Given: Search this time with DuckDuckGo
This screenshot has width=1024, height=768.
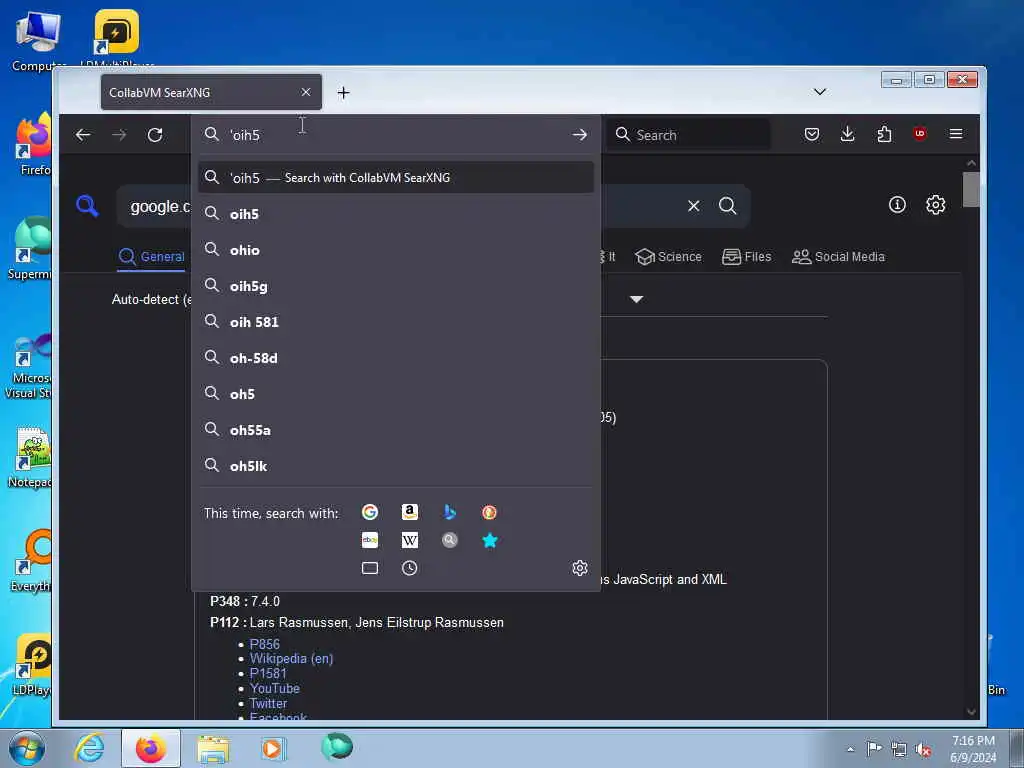Looking at the screenshot, I should 489,513.
